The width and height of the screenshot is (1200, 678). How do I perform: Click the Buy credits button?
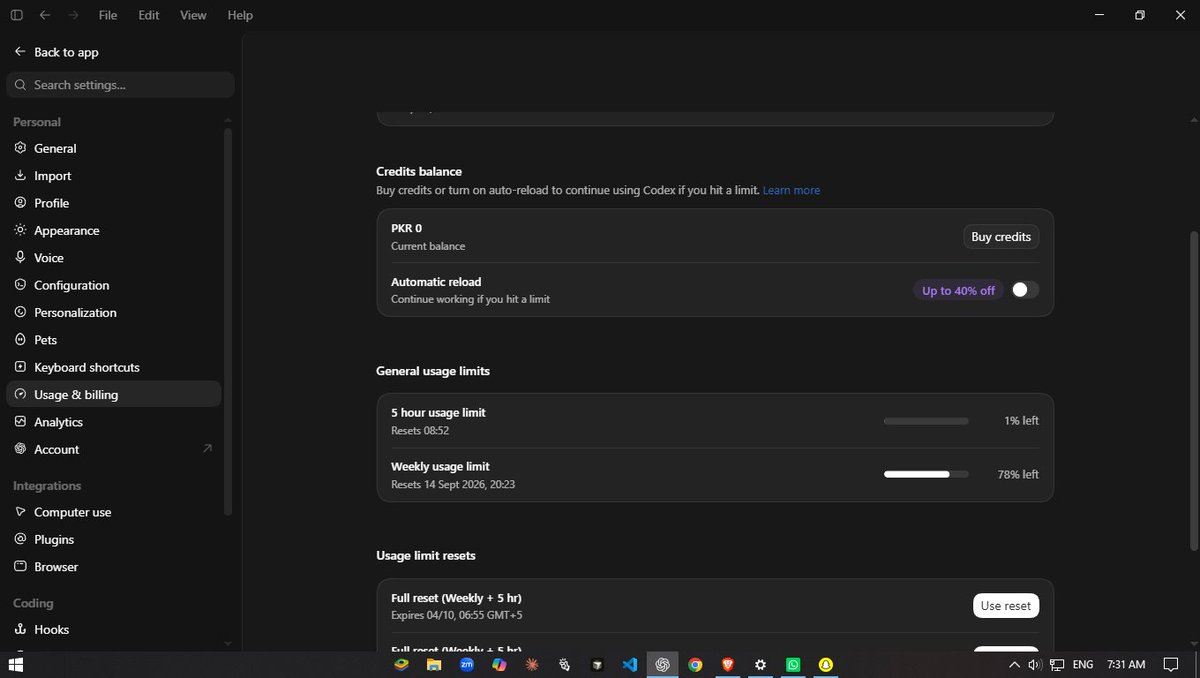tap(1001, 237)
